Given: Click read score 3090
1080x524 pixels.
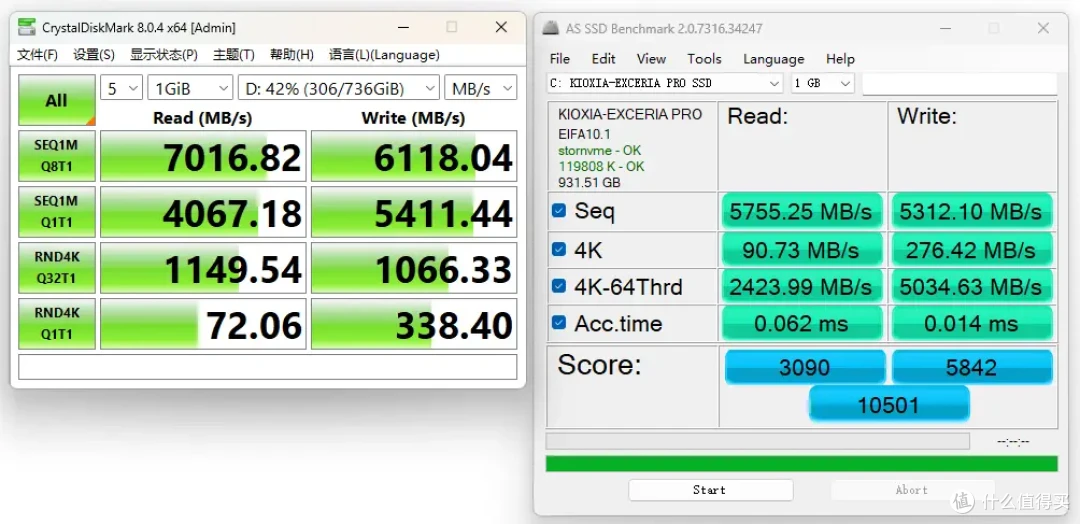Looking at the screenshot, I should click(x=804, y=367).
